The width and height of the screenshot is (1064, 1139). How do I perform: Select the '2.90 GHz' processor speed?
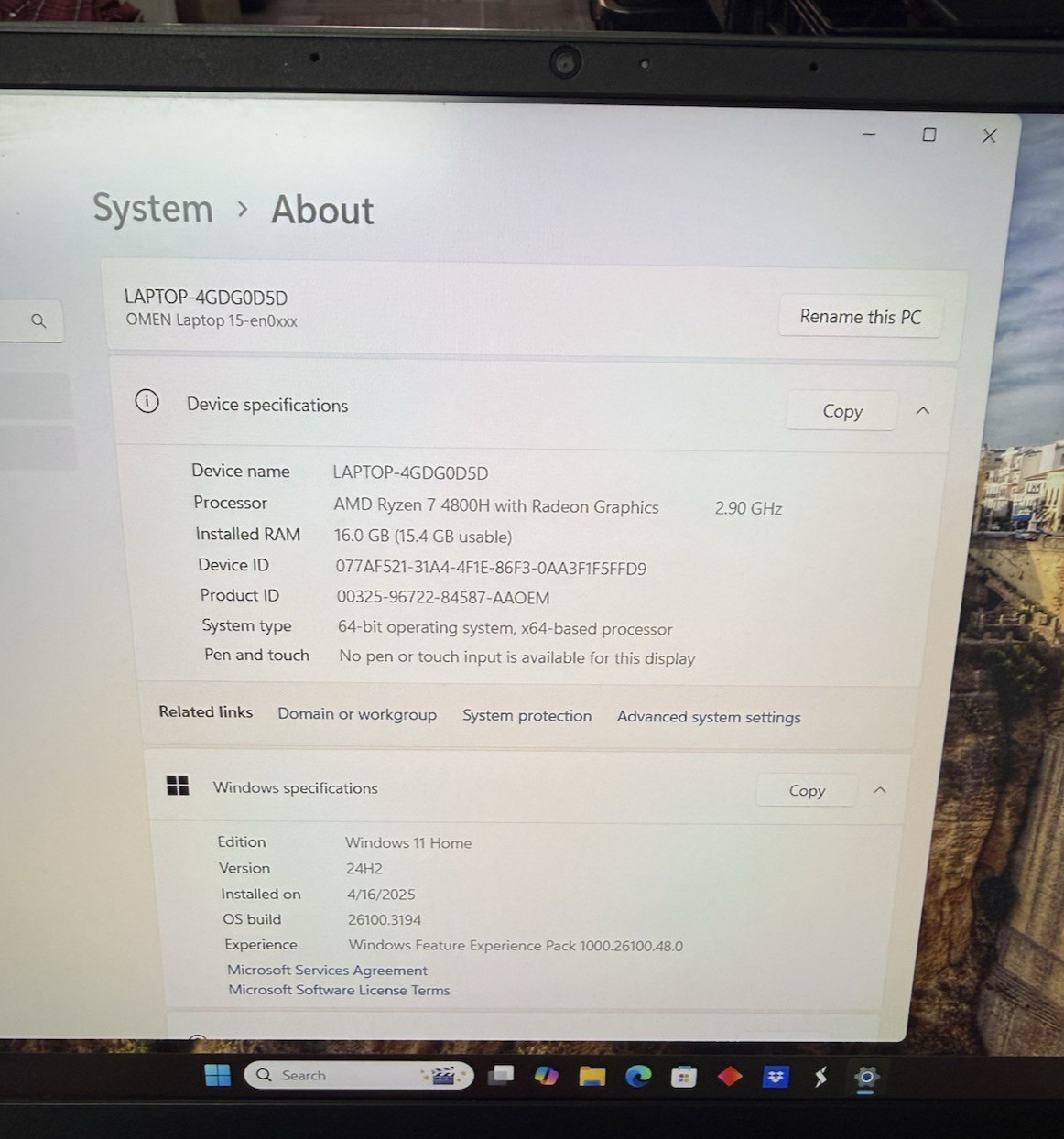point(748,508)
